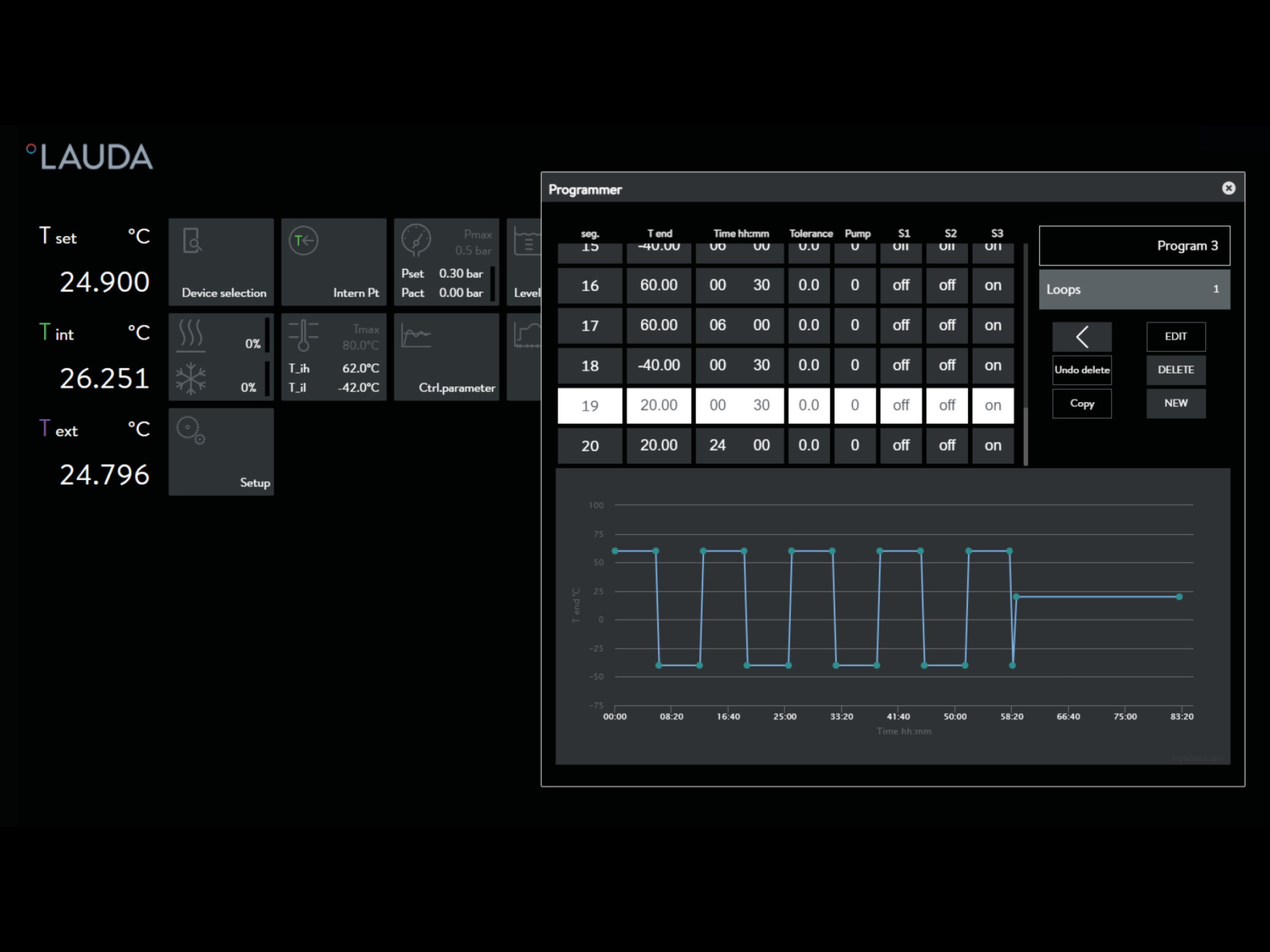Open the Intern Pt control variable tile
The image size is (1270, 952).
pos(334,262)
